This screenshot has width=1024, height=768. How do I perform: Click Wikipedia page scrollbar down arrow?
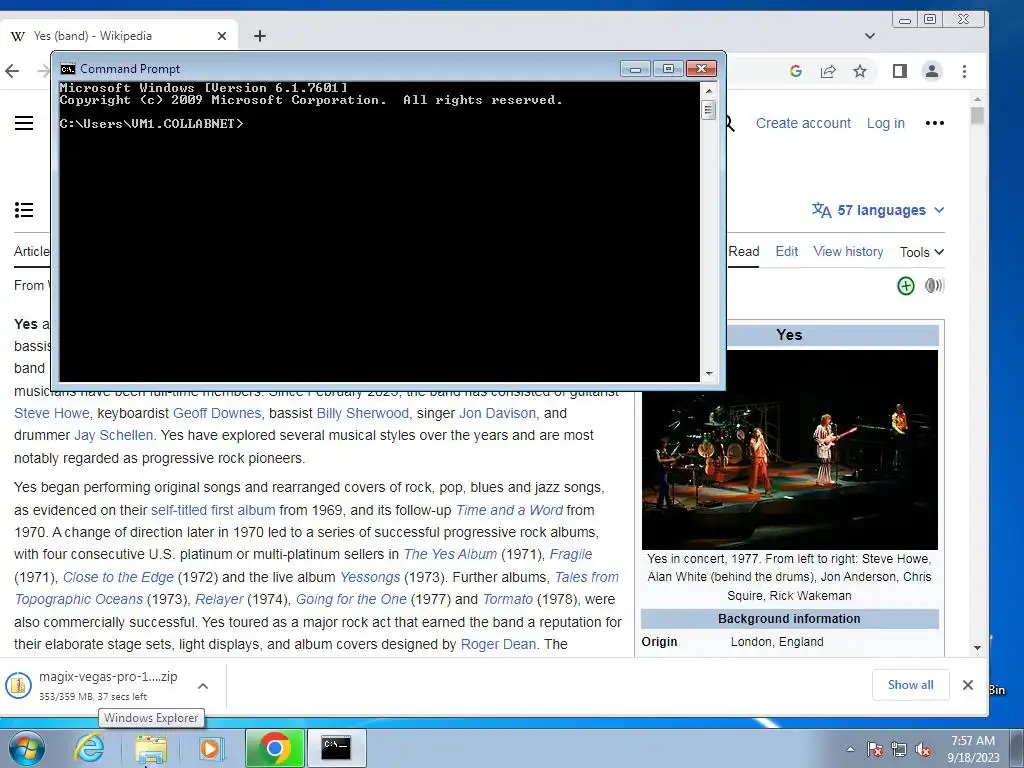pos(978,648)
